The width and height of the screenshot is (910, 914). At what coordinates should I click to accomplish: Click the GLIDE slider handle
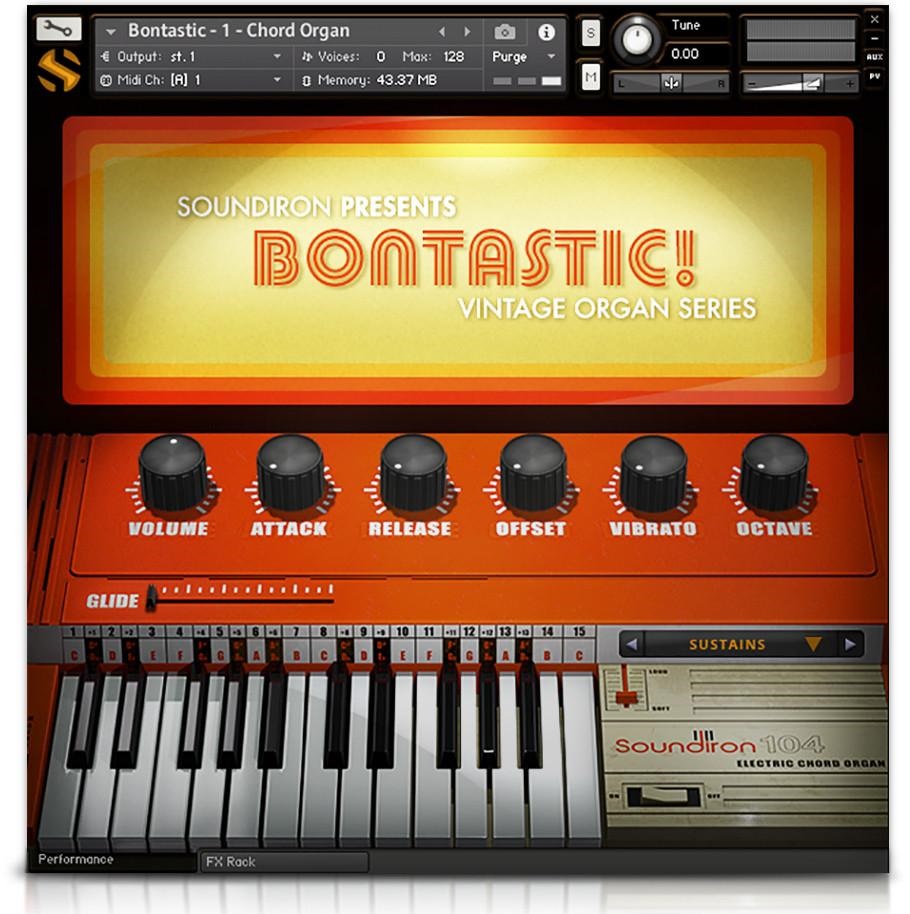(151, 598)
